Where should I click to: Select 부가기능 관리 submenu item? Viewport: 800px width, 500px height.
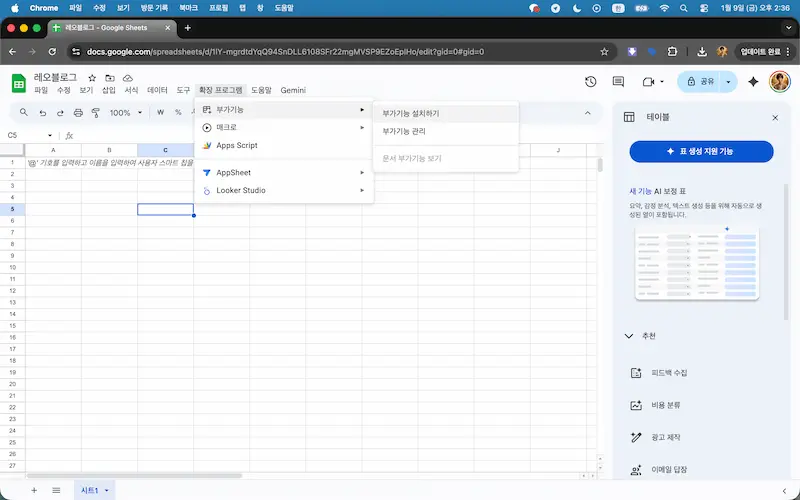tap(445, 131)
